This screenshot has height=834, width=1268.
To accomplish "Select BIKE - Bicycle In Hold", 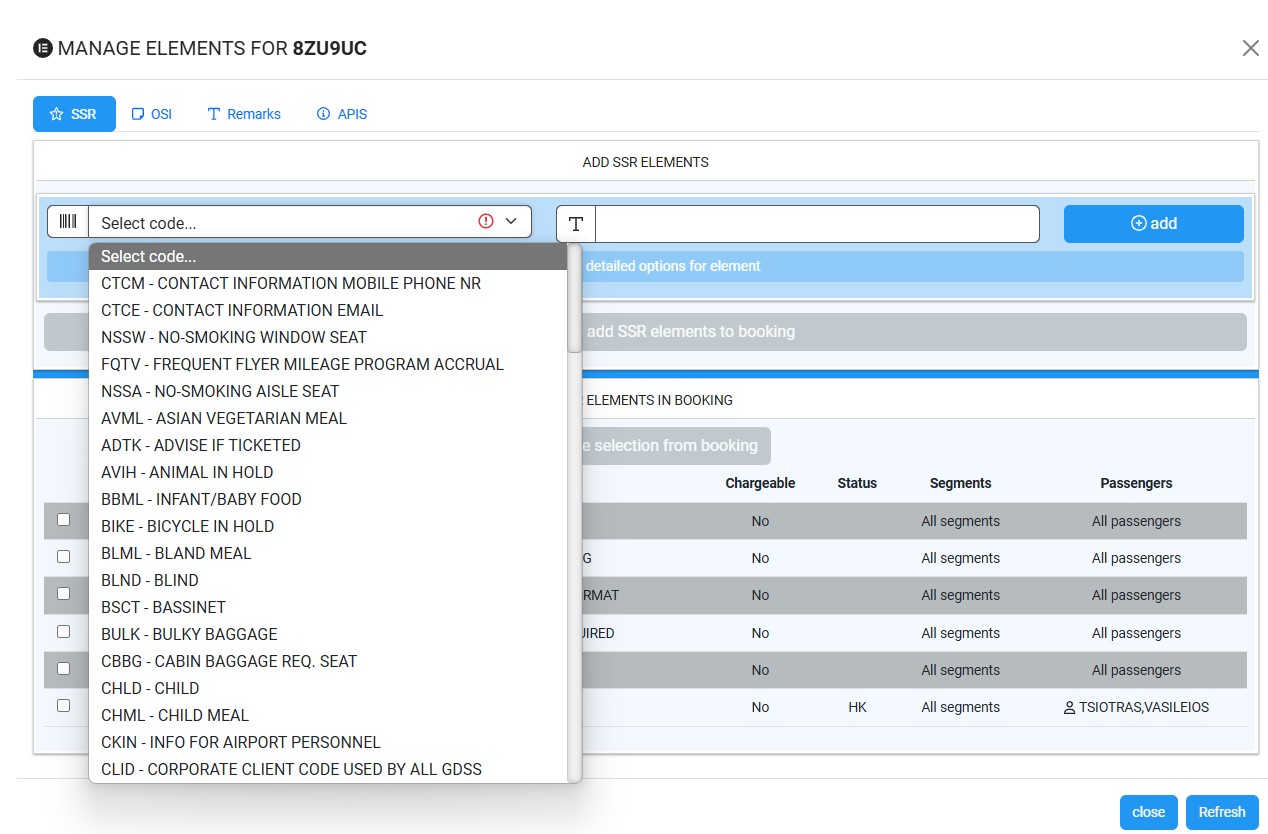I will point(328,527).
